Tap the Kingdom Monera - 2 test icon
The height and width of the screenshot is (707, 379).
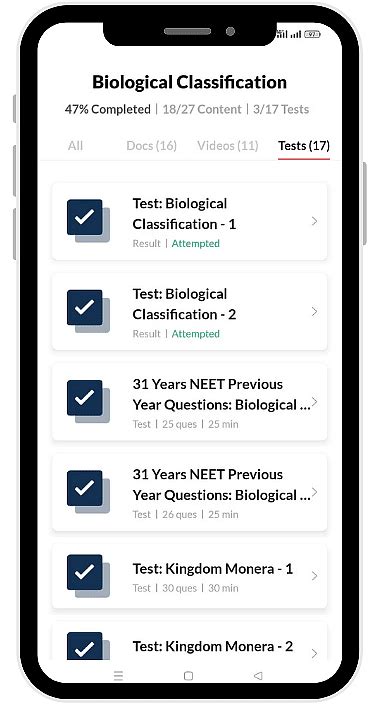point(88,646)
